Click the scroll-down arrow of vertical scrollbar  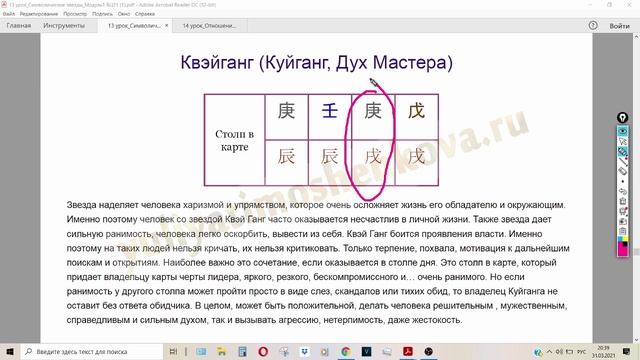click(637, 340)
